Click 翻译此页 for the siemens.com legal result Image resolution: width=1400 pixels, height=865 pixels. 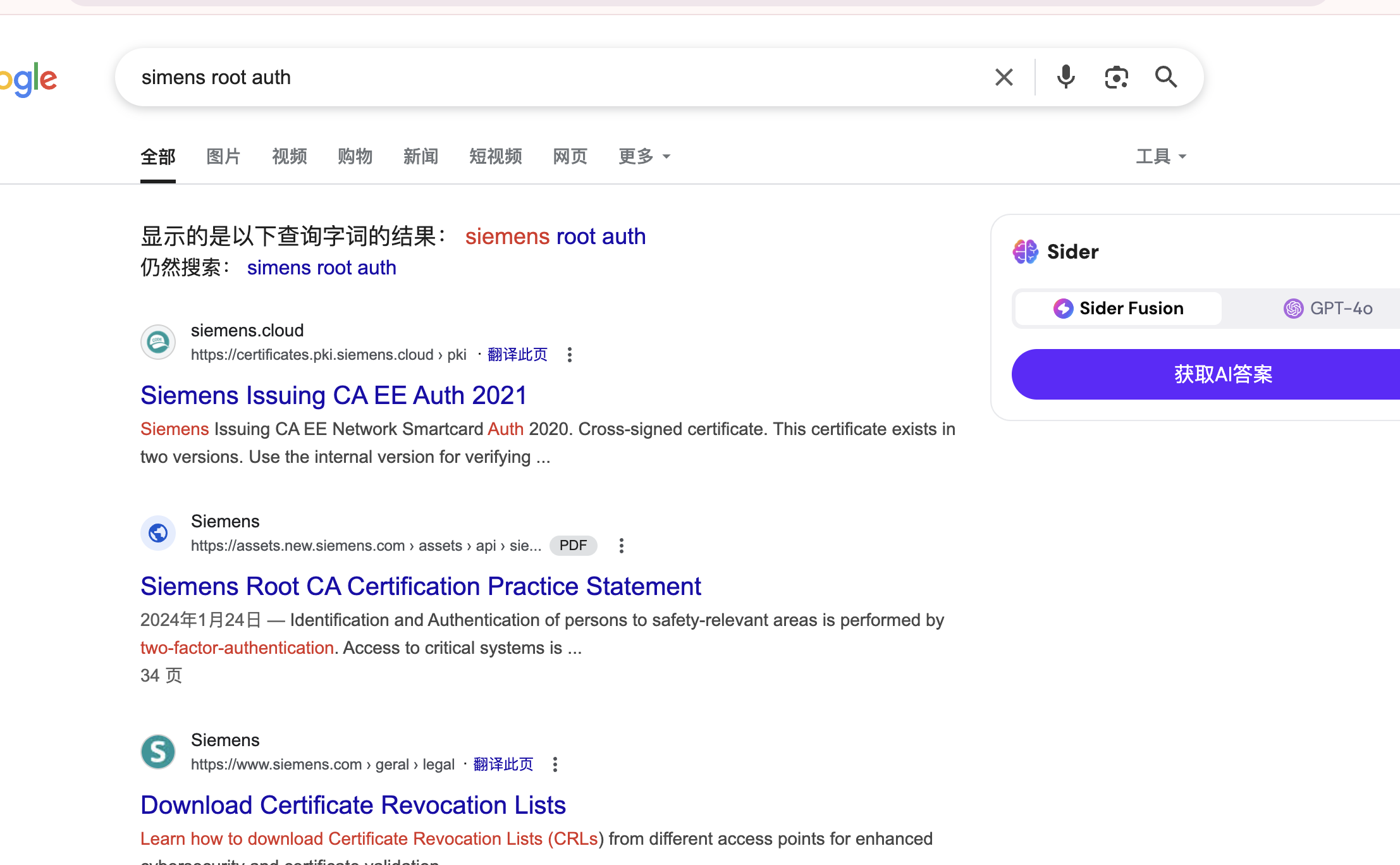tap(503, 764)
